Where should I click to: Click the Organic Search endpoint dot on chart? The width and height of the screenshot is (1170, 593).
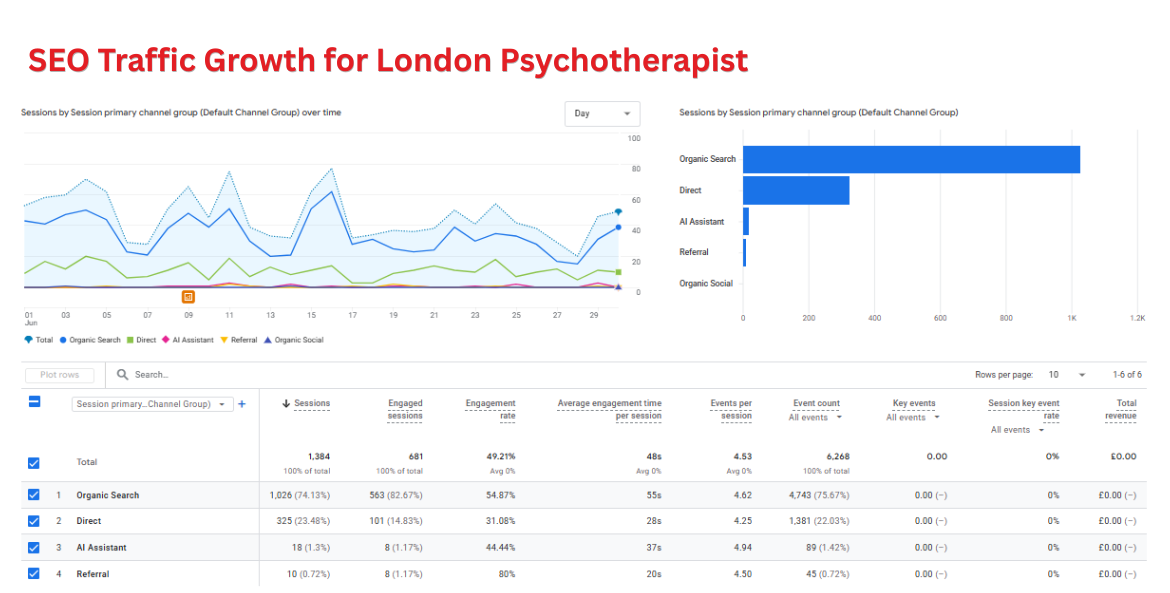click(618, 228)
